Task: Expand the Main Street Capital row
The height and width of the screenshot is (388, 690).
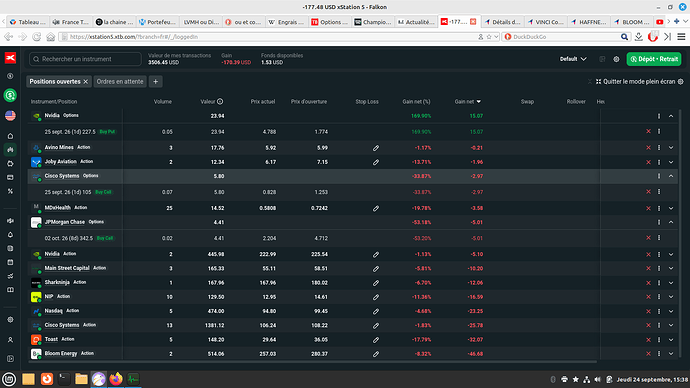Action: (x=671, y=268)
